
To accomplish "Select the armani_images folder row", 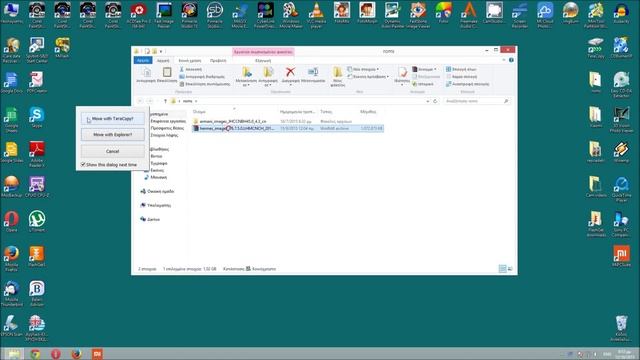I will pyautogui.click(x=288, y=121).
